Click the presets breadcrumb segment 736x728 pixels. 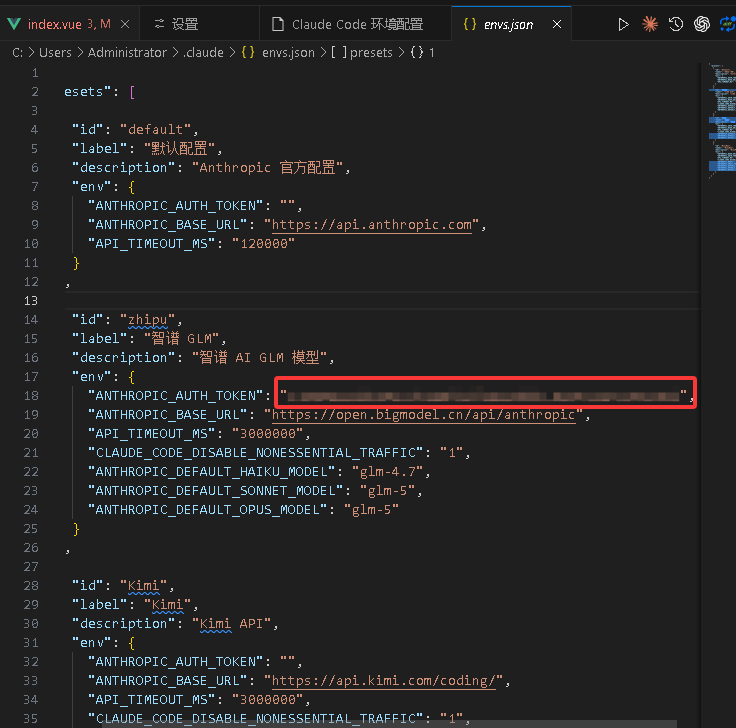(x=361, y=53)
